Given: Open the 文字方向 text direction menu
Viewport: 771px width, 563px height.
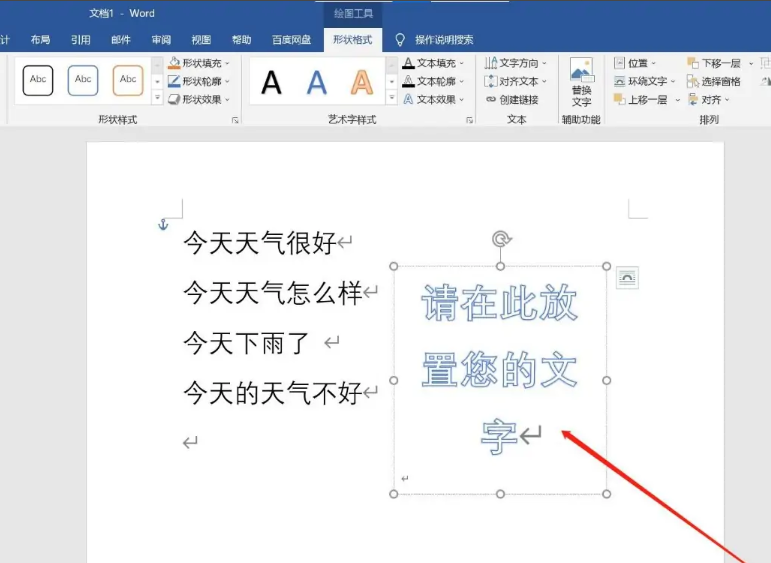Looking at the screenshot, I should pos(515,63).
